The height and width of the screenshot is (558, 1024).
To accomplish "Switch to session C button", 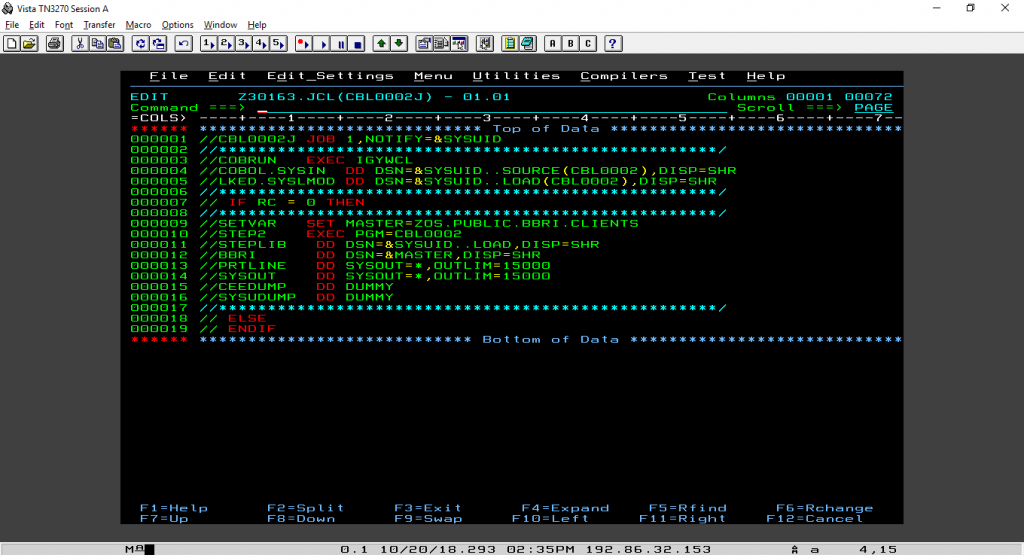I will (x=588, y=44).
